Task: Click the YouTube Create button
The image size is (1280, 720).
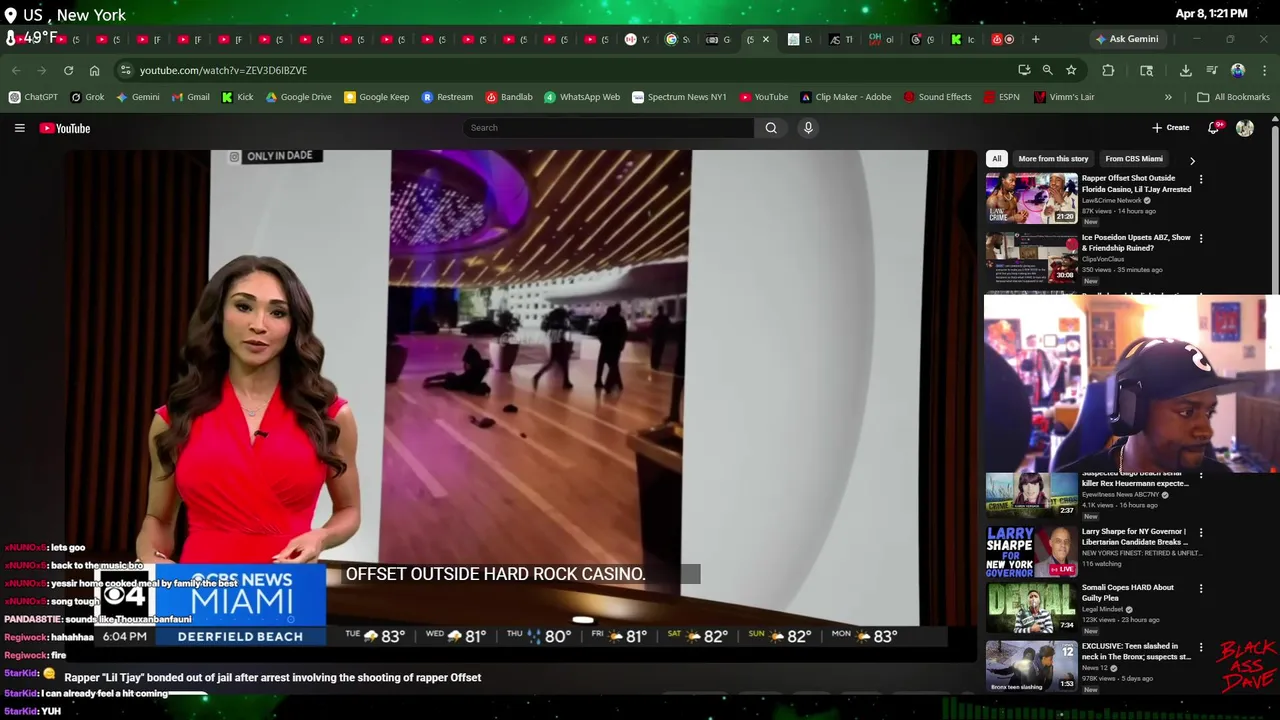Action: pyautogui.click(x=1170, y=128)
